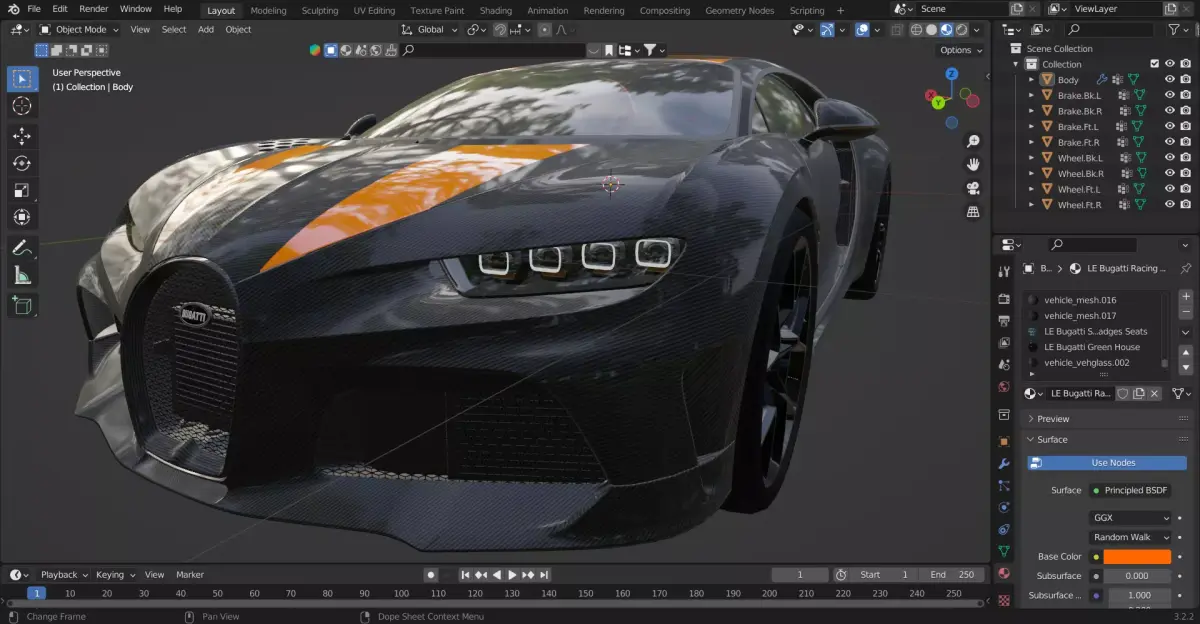Click the Subsurface value slider
This screenshot has width=1200, height=624.
(1138, 576)
